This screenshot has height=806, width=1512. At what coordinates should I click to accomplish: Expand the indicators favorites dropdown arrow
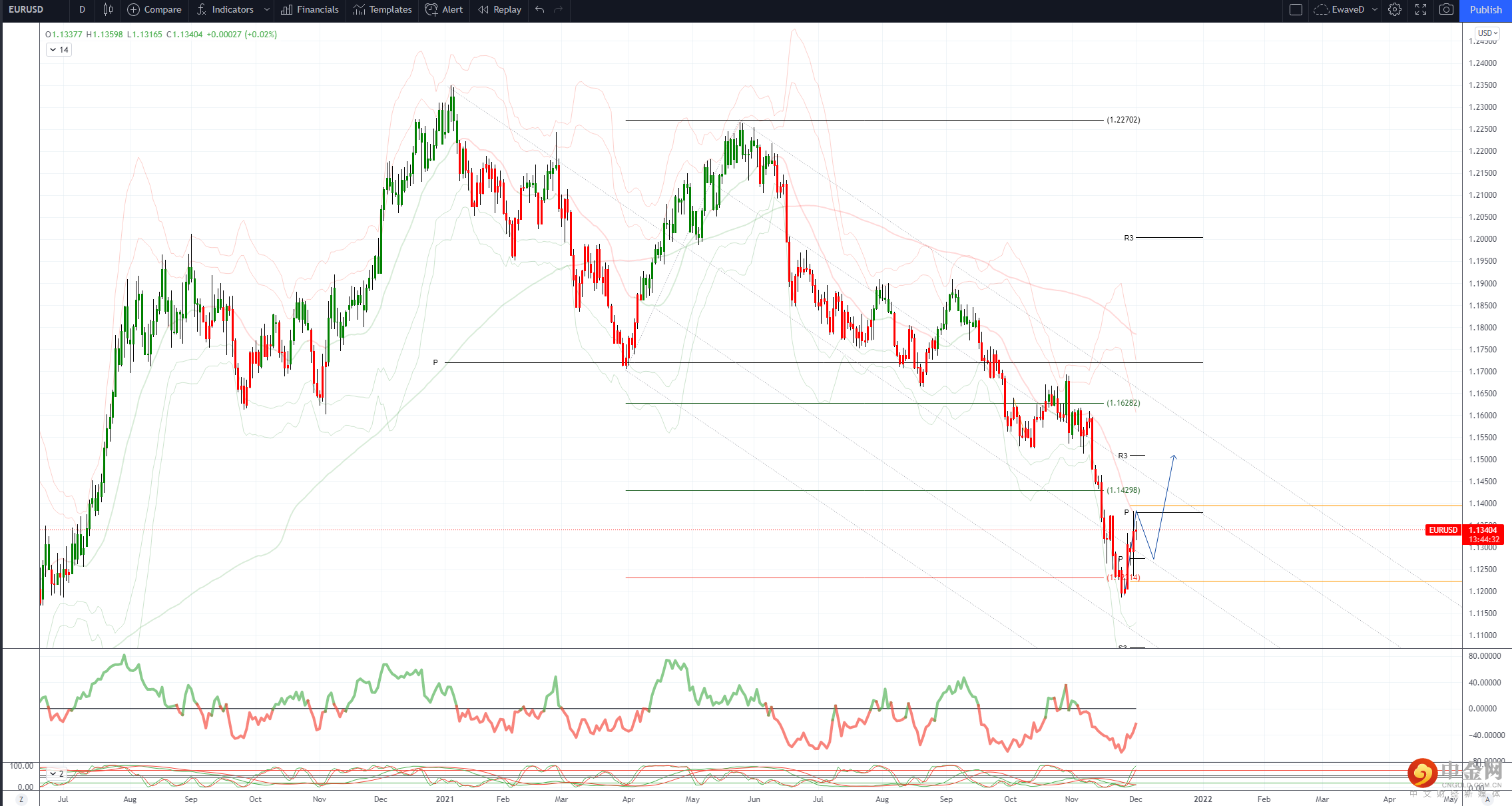pyautogui.click(x=267, y=9)
